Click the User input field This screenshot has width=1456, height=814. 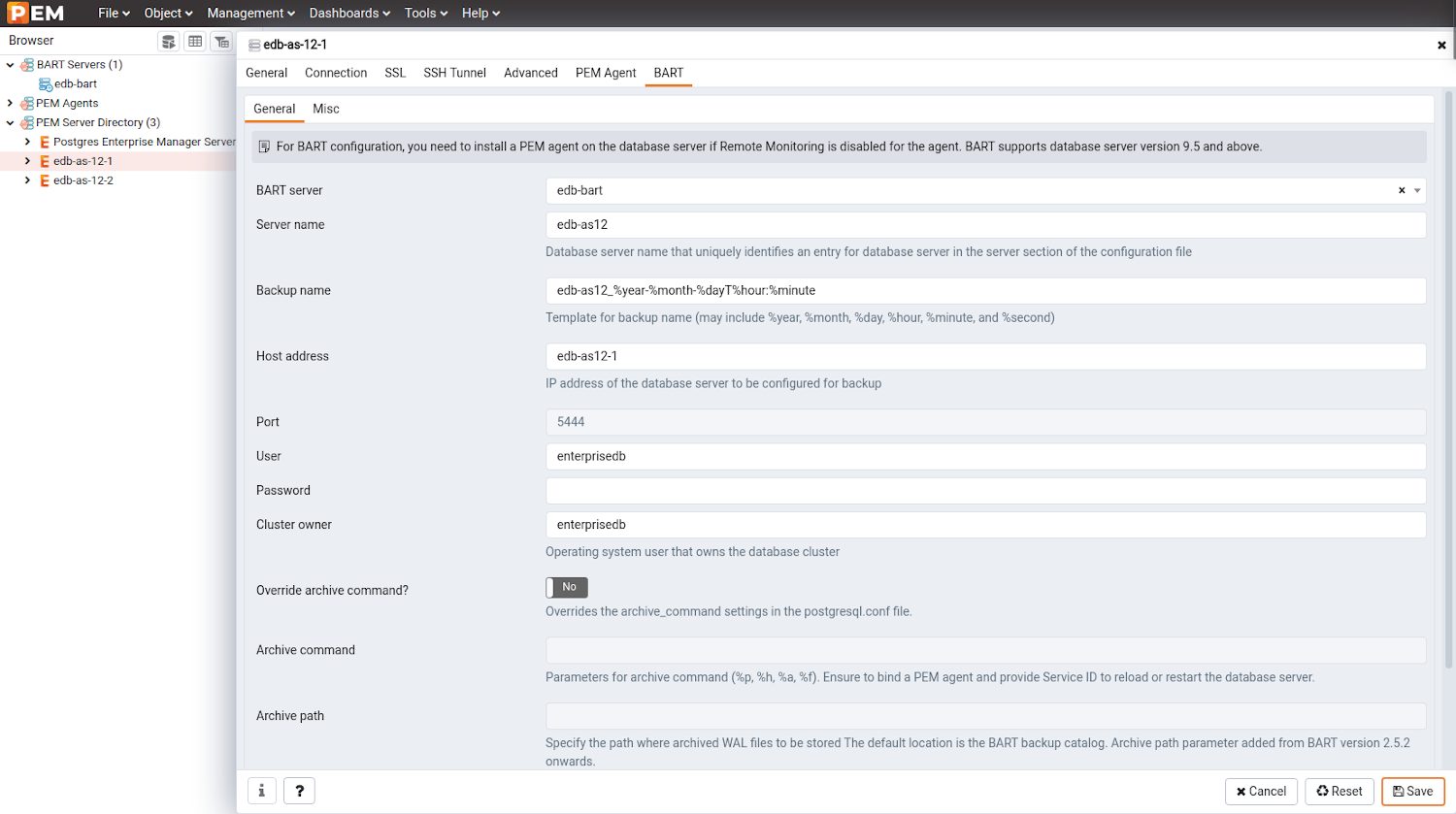[985, 457]
